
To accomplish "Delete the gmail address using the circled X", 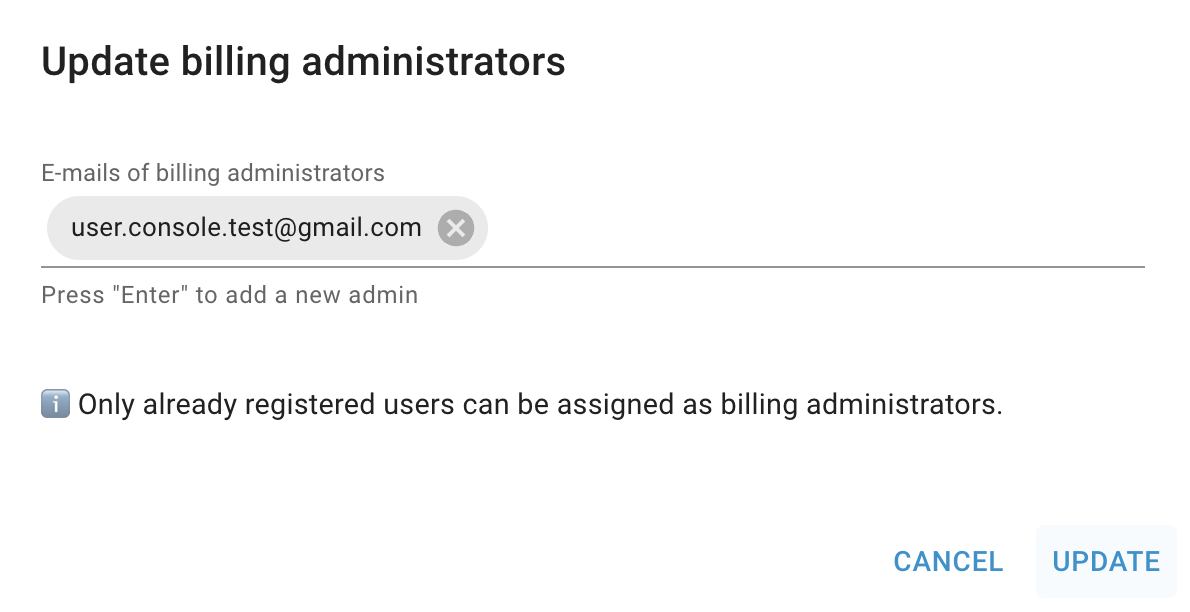I will tap(455, 229).
